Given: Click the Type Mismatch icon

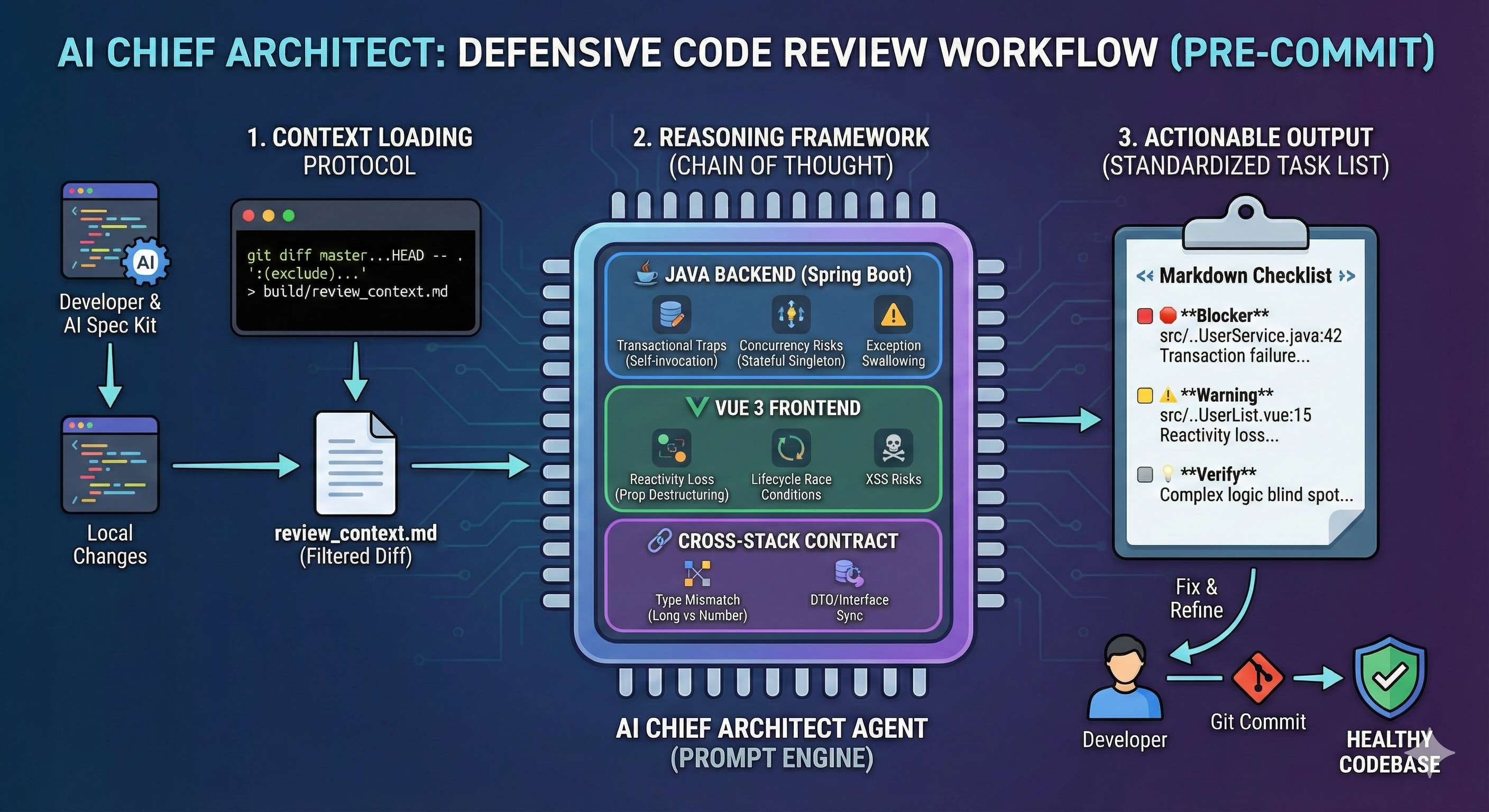Looking at the screenshot, I should (x=697, y=573).
